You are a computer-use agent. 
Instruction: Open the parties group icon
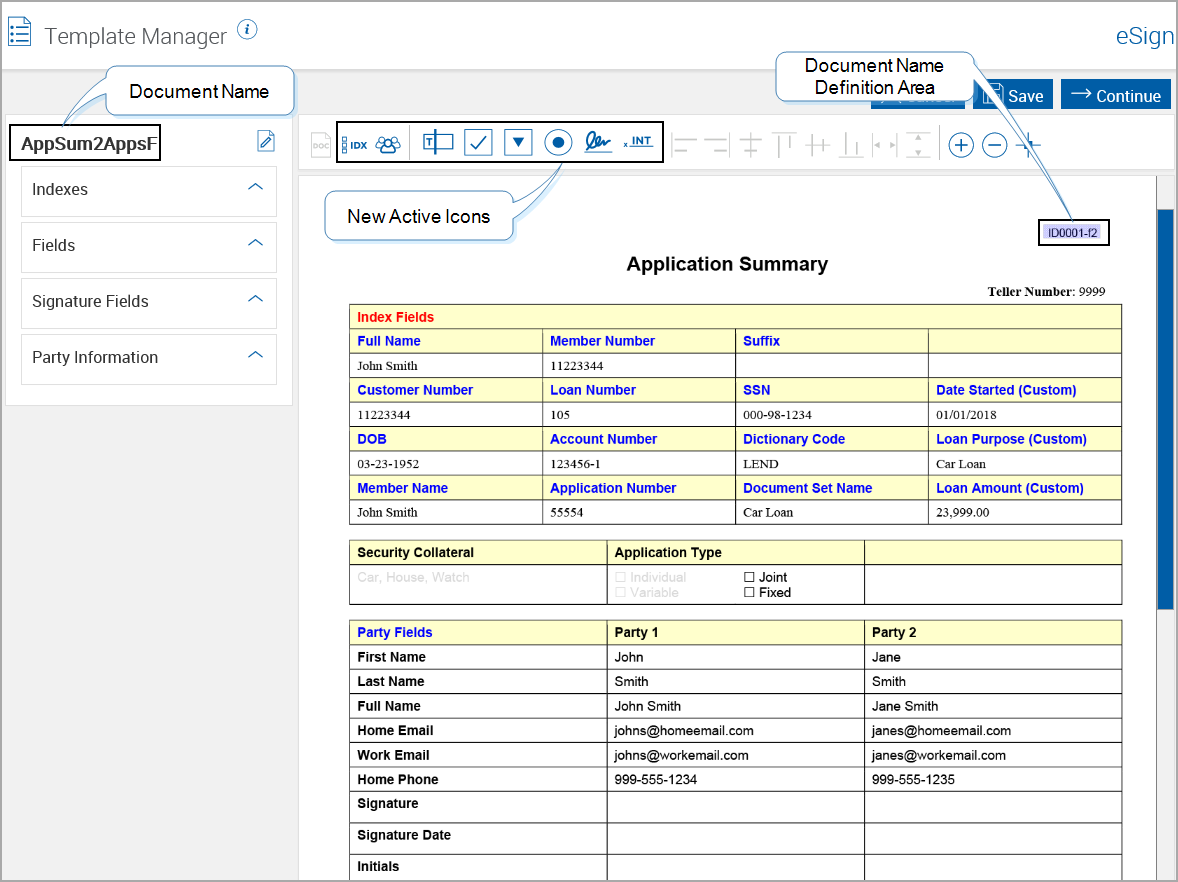coord(388,144)
